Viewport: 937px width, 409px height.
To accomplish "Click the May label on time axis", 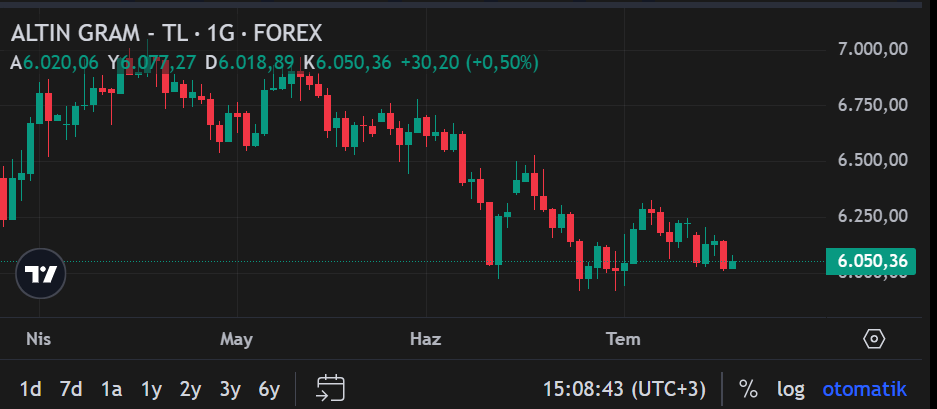I will click(x=236, y=339).
